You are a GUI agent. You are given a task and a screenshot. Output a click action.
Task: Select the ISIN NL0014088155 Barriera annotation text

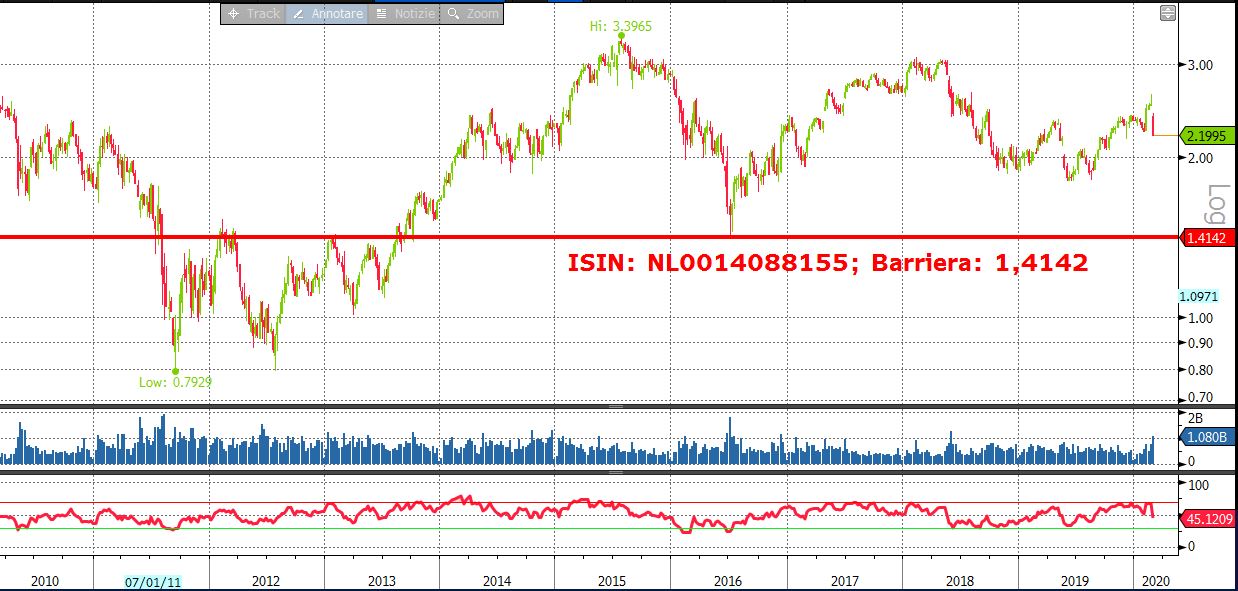827,264
